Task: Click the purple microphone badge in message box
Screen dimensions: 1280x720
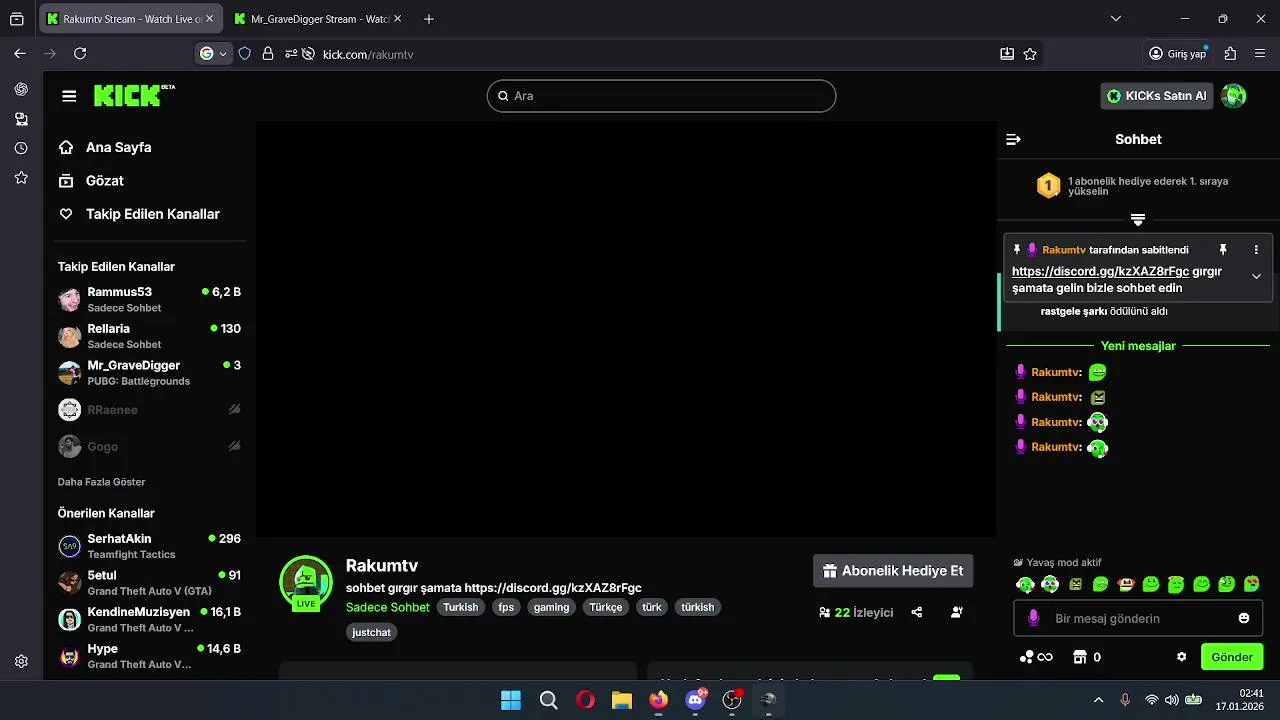Action: point(1033,618)
